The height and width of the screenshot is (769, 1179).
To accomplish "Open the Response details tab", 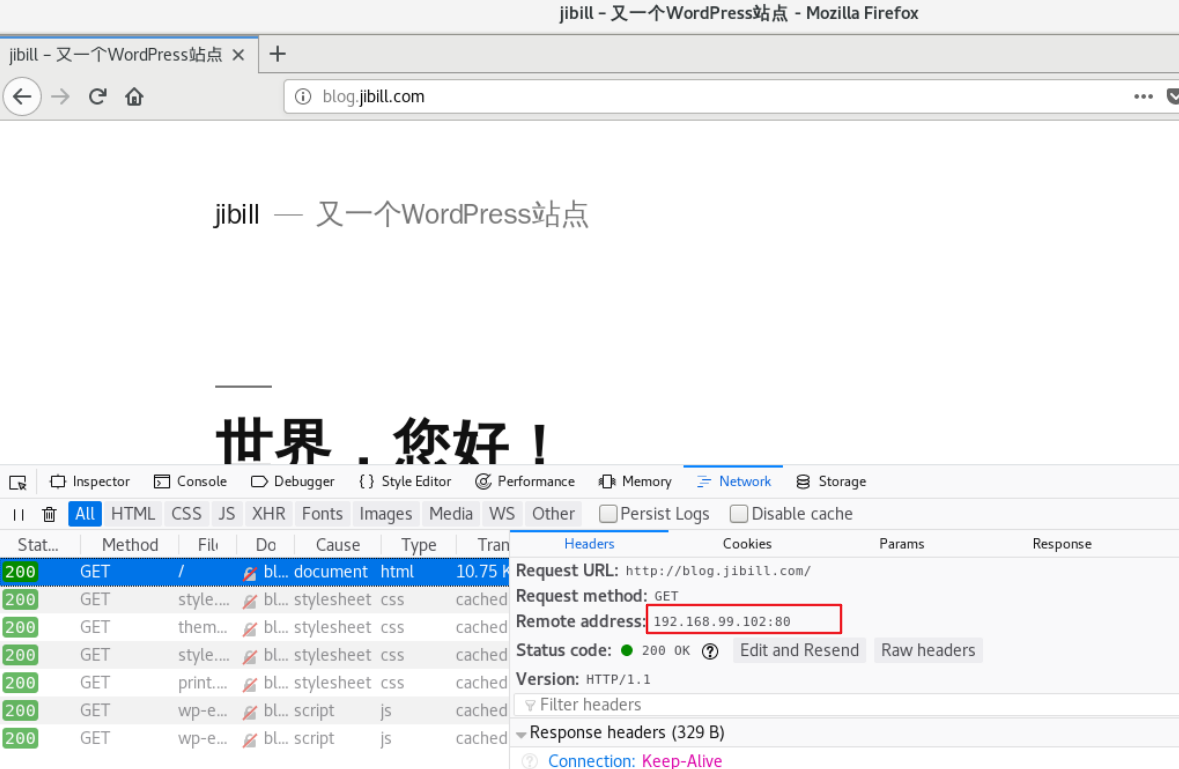I will pyautogui.click(x=1062, y=544).
